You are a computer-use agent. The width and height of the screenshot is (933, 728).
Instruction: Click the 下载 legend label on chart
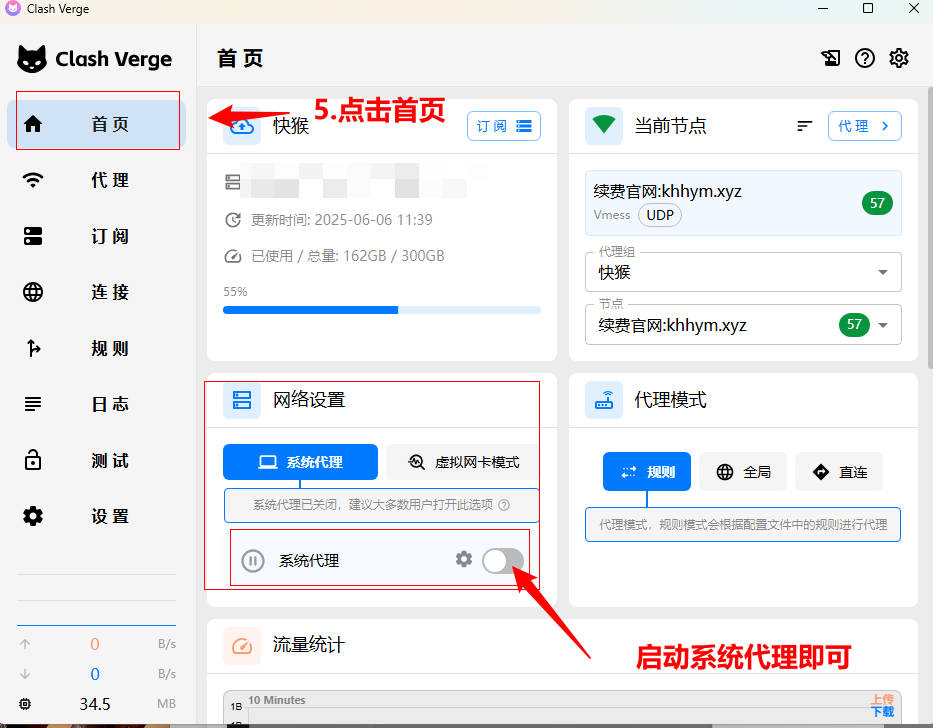pyautogui.click(x=882, y=712)
